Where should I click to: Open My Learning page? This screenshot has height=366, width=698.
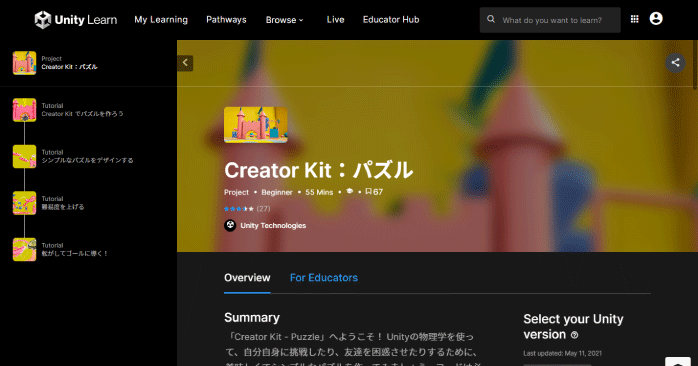pos(161,20)
